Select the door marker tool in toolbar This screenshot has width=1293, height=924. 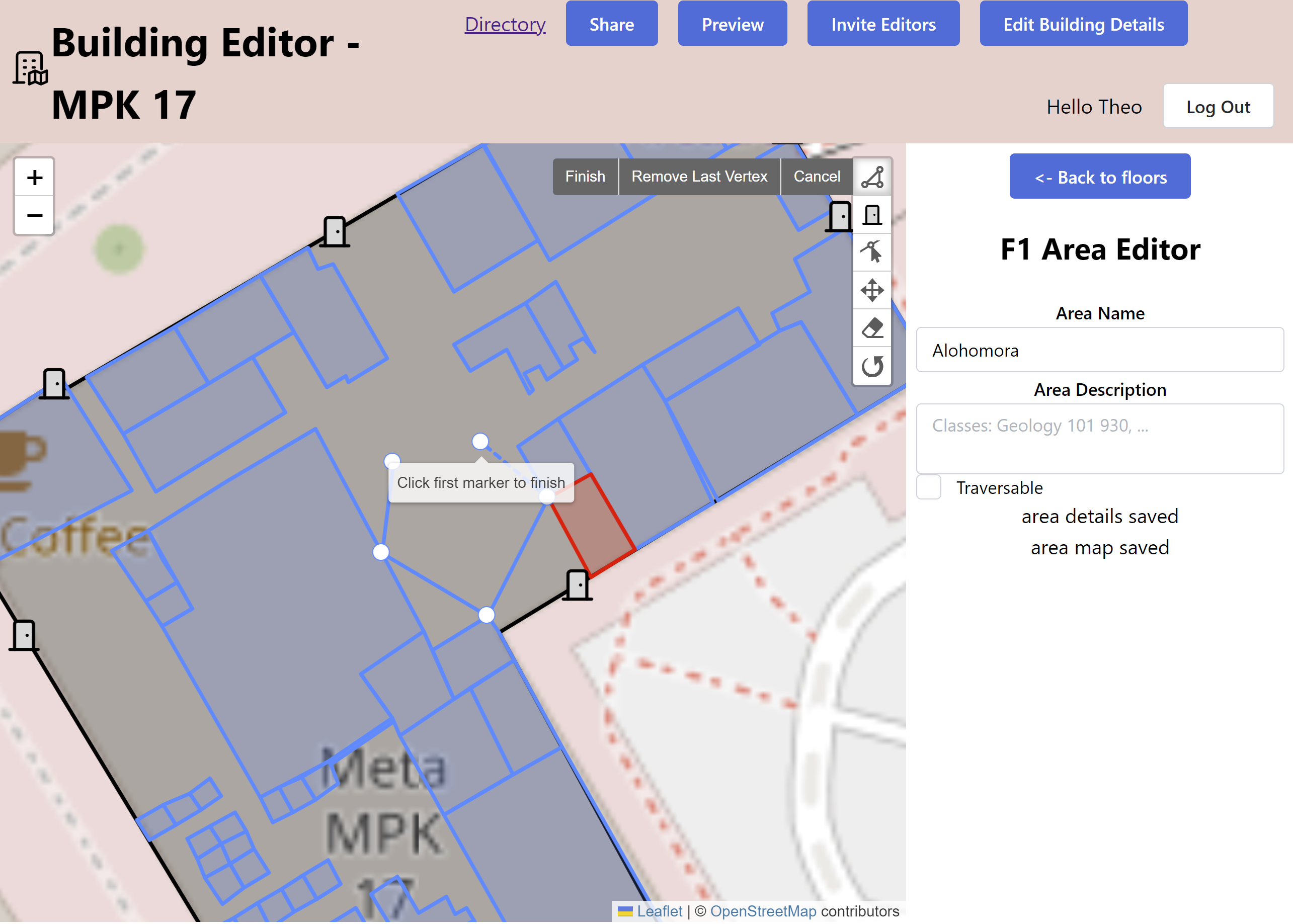click(x=872, y=215)
